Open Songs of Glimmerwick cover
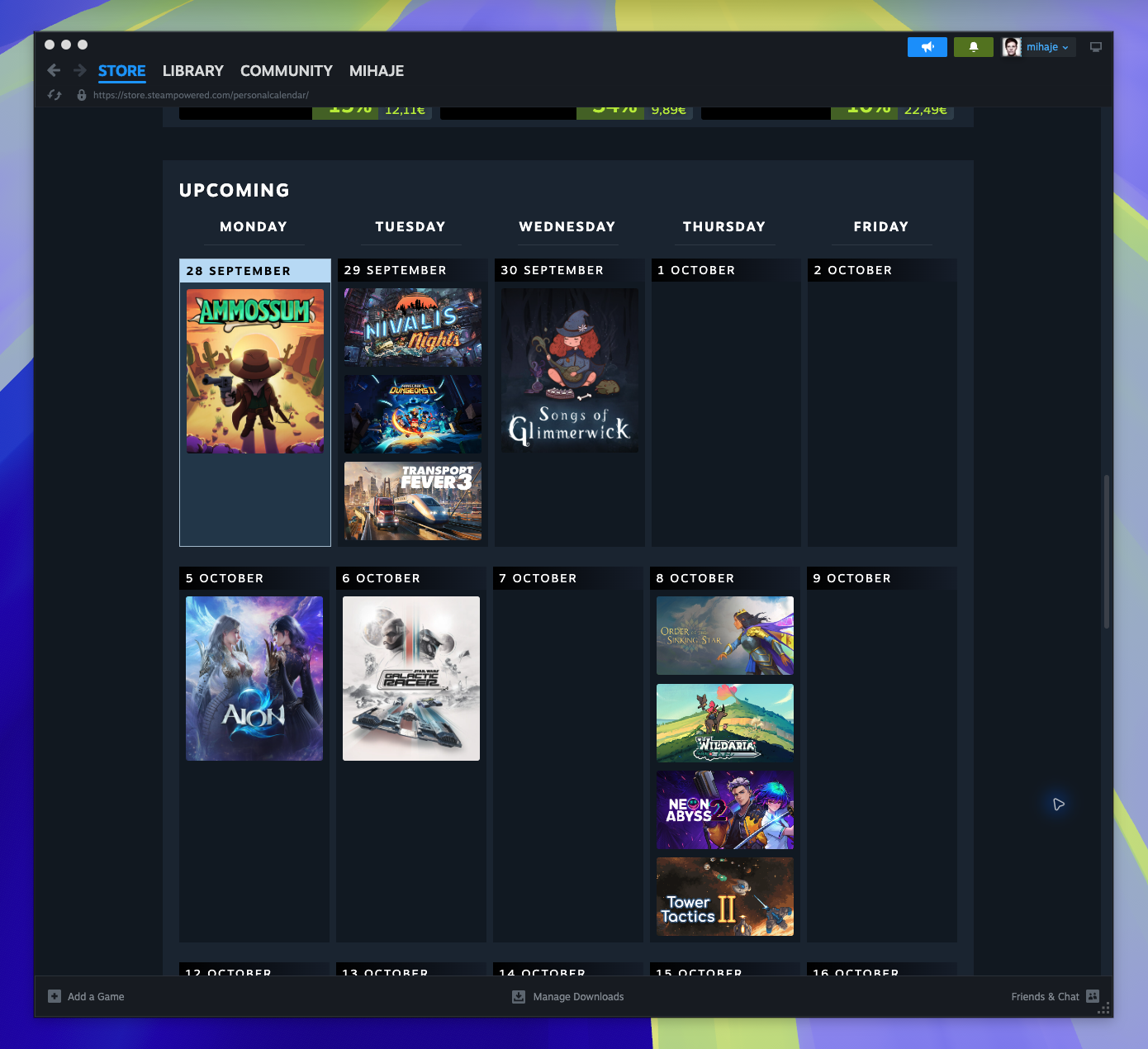Screen dimensions: 1148x1049 pos(570,370)
